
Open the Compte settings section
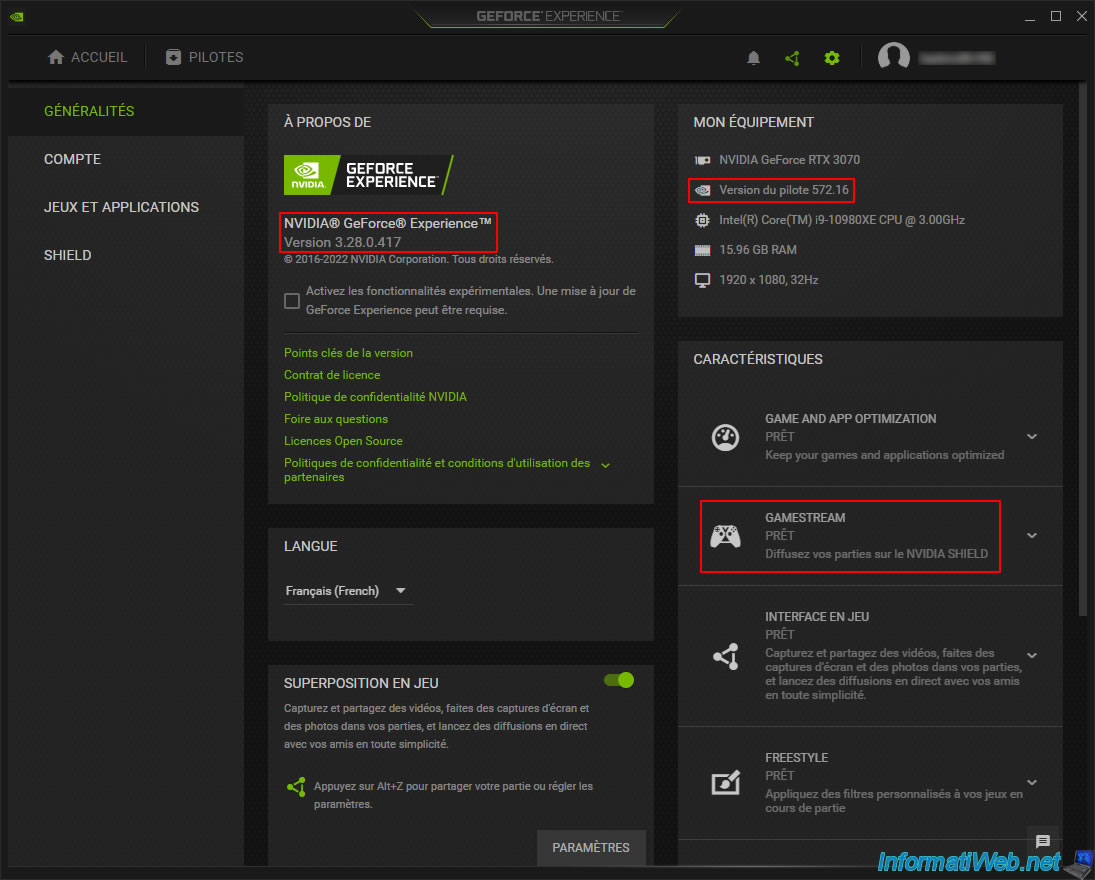coord(73,159)
